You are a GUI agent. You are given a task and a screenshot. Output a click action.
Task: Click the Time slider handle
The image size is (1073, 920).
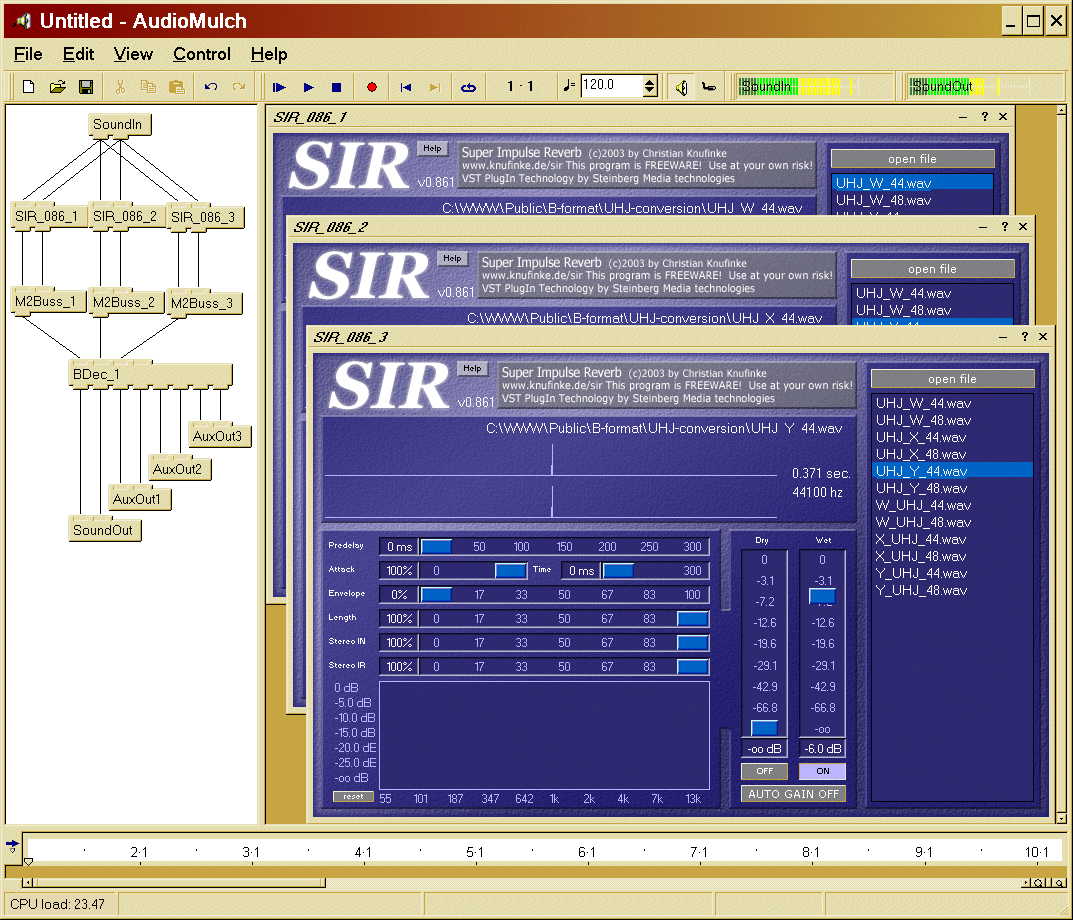tap(618, 570)
